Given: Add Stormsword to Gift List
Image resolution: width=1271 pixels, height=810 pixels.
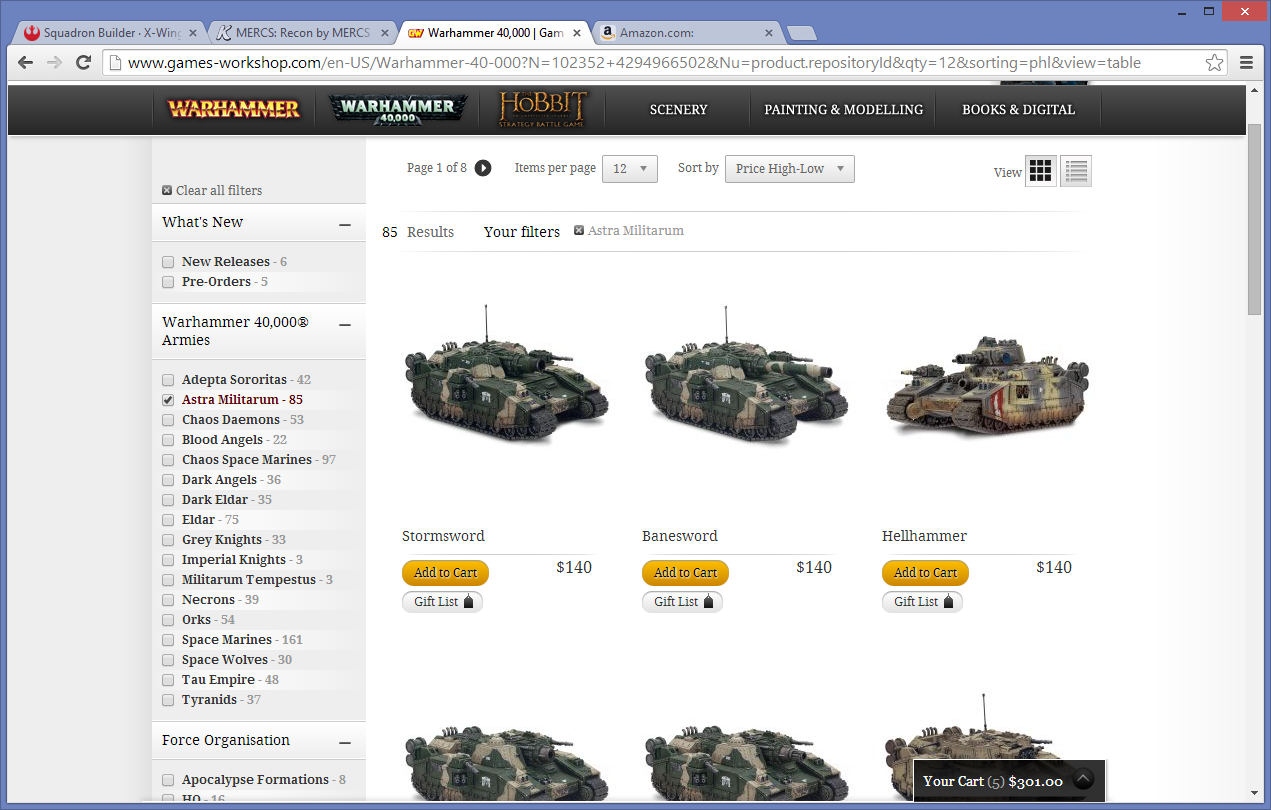Looking at the screenshot, I should pyautogui.click(x=442, y=602).
